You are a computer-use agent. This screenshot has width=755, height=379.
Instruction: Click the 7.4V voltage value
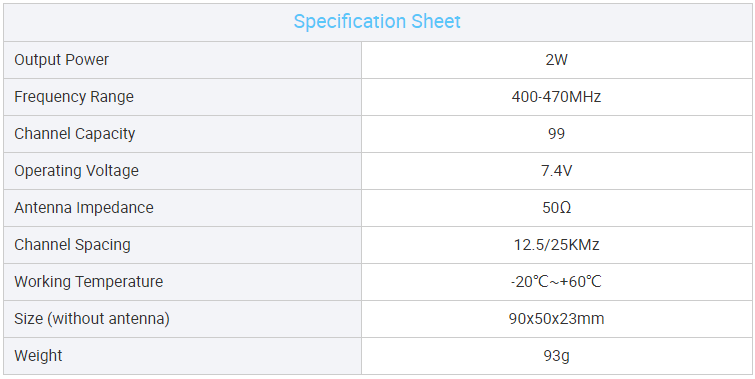click(556, 171)
